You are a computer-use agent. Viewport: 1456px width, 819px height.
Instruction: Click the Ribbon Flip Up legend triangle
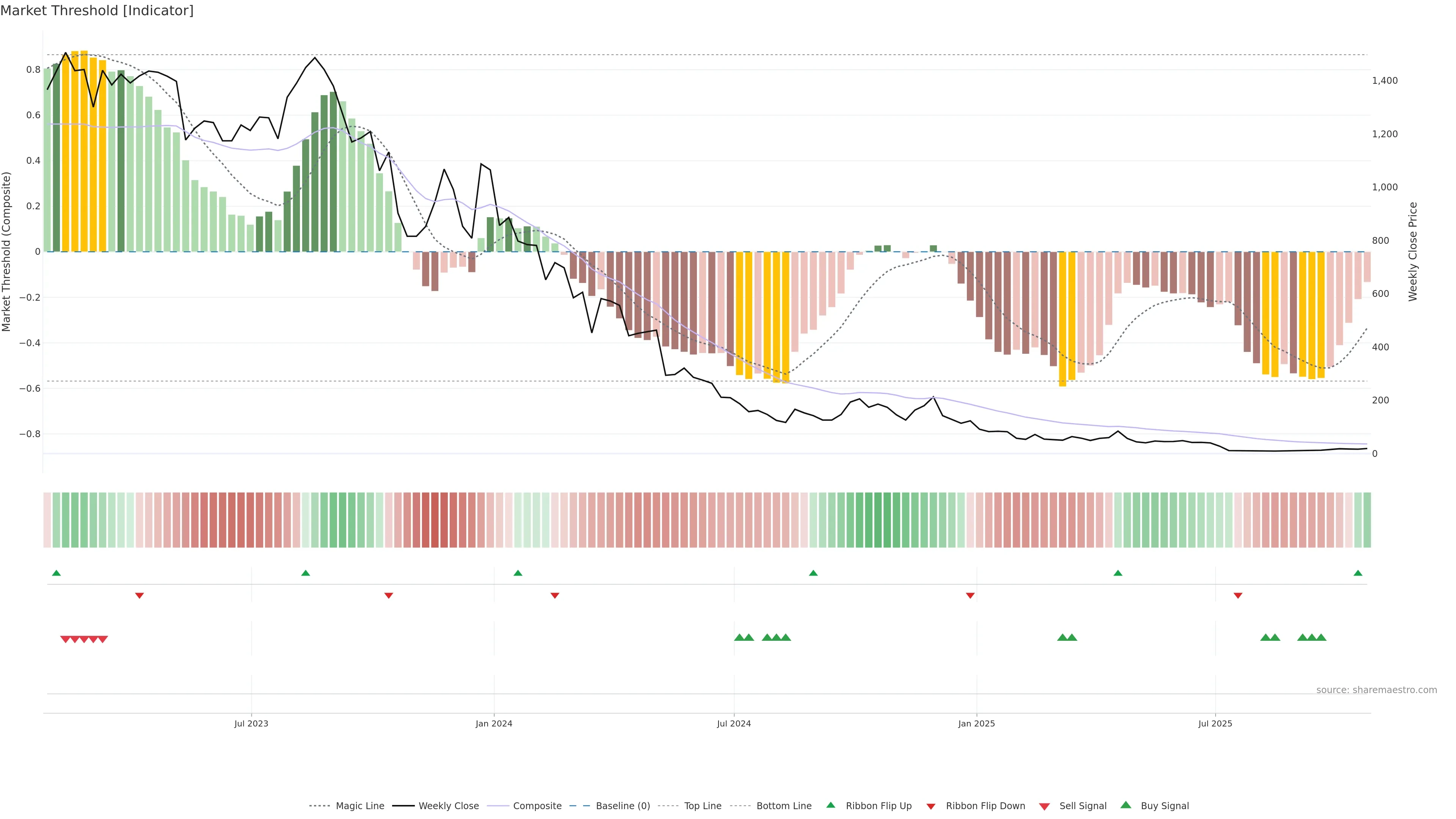(x=830, y=805)
